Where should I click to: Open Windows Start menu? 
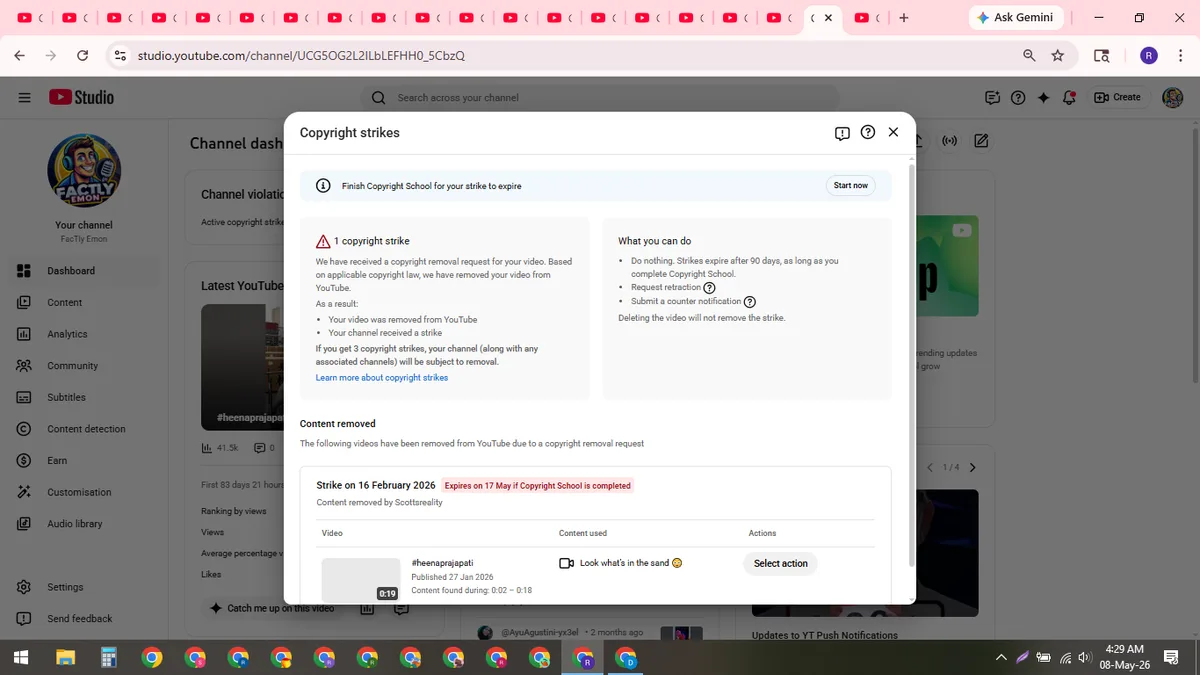pos(20,657)
